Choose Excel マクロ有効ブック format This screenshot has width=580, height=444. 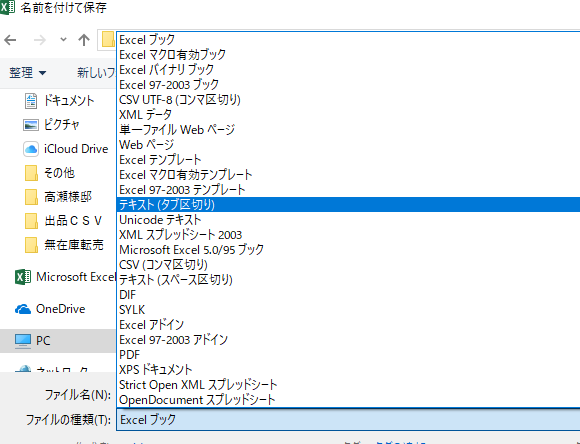[x=348, y=55]
